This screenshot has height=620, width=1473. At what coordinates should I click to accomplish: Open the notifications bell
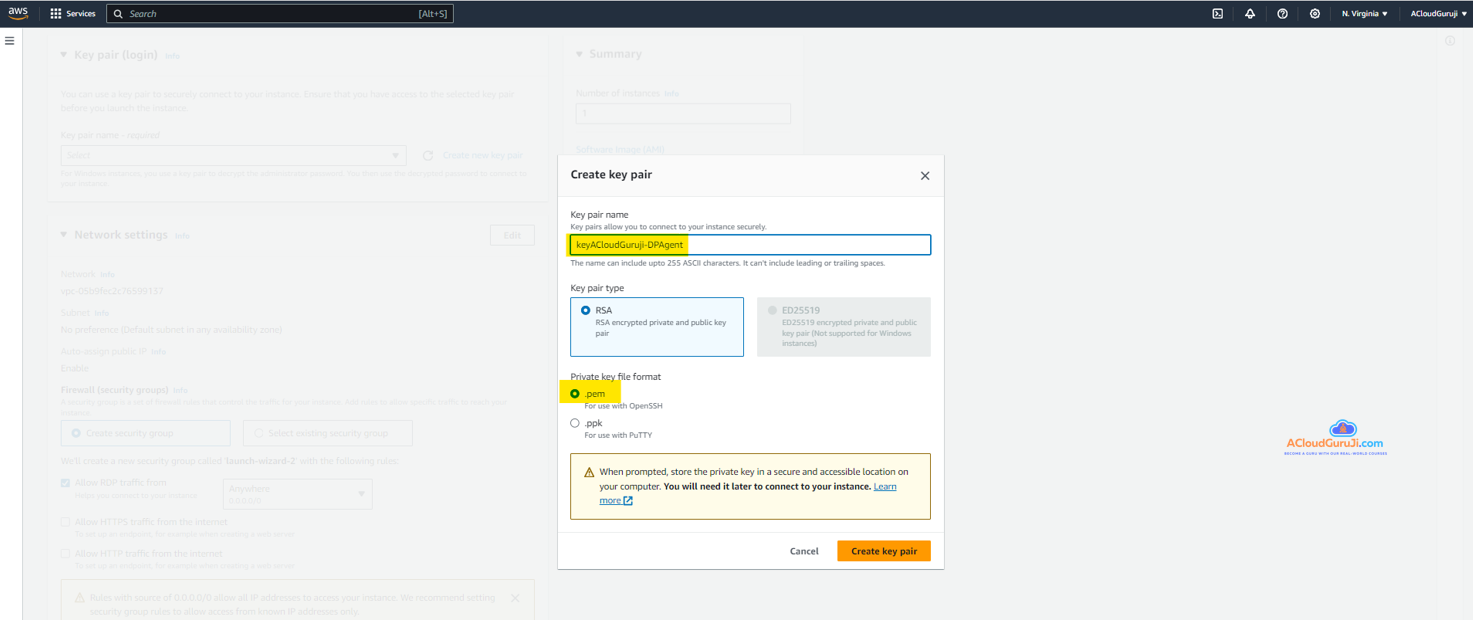tap(1250, 14)
